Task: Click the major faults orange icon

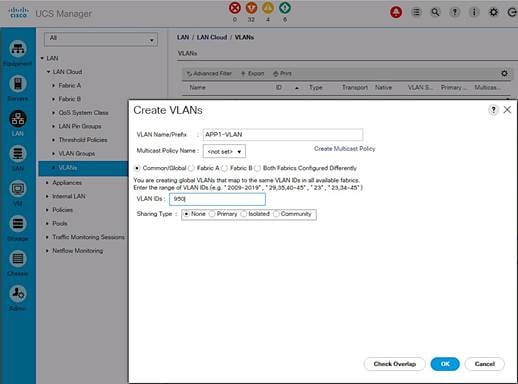Action: click(x=251, y=8)
